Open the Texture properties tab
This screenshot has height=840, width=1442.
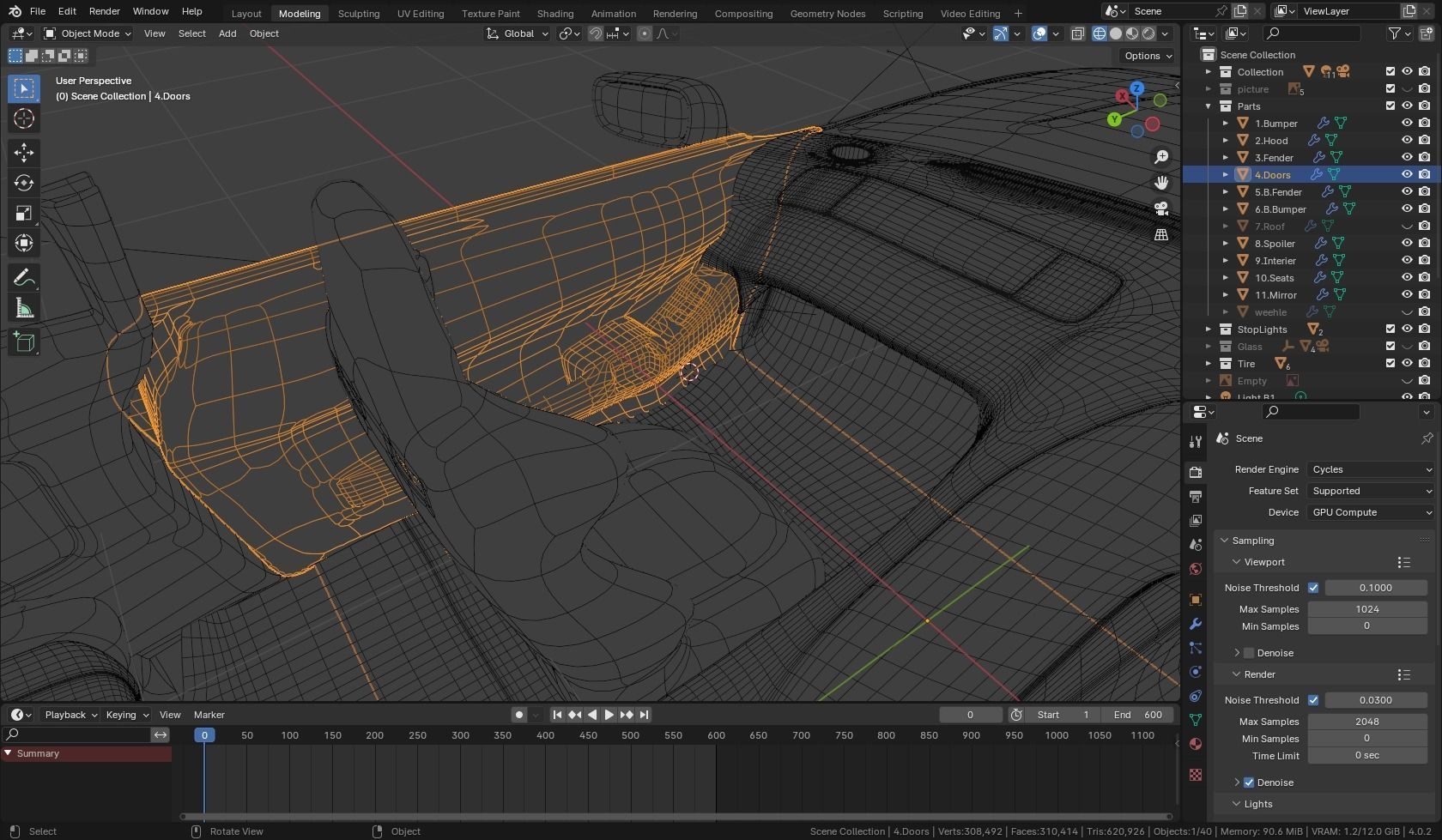(1195, 775)
